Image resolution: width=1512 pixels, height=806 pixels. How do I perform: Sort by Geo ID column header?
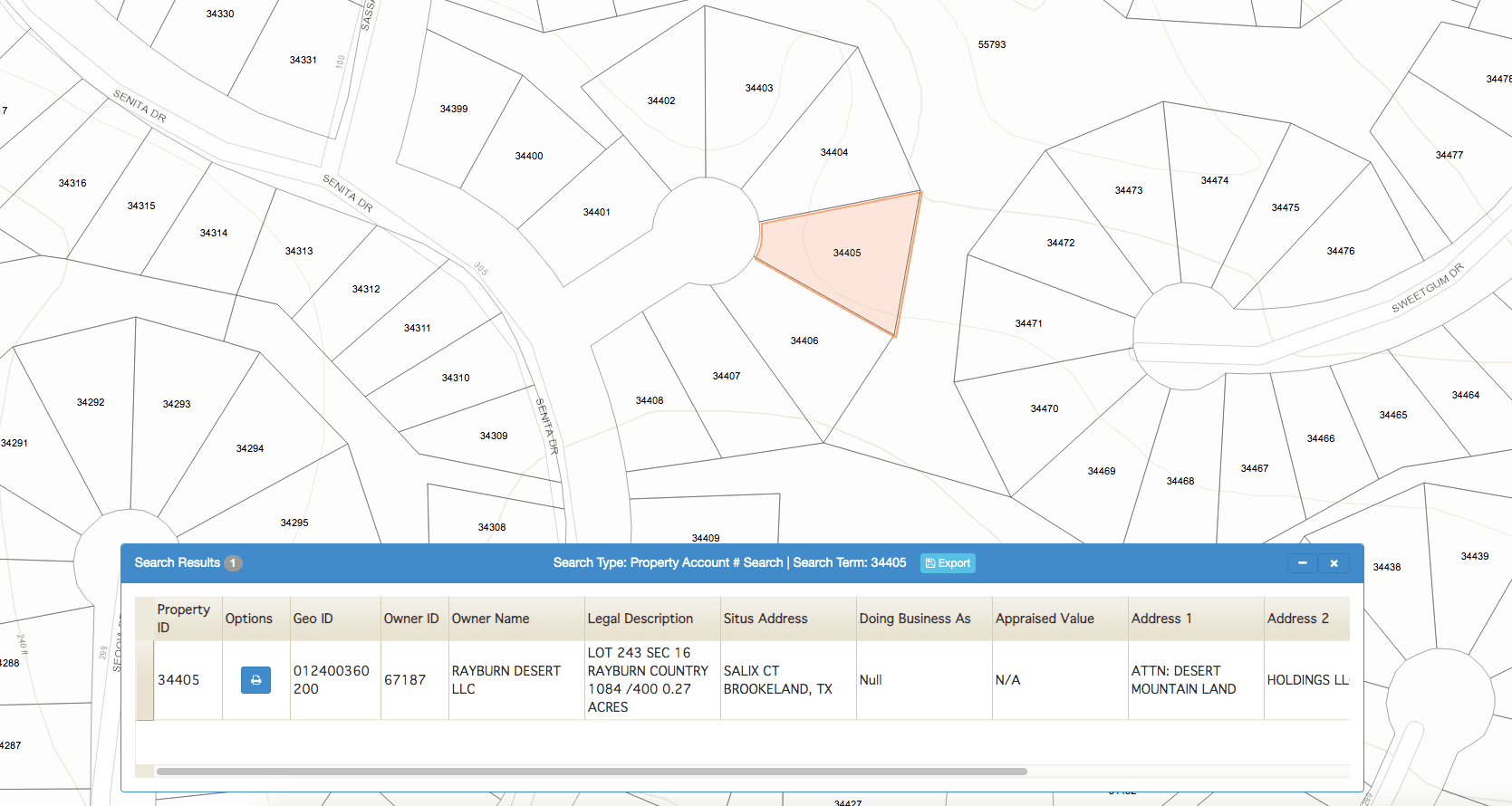click(335, 619)
